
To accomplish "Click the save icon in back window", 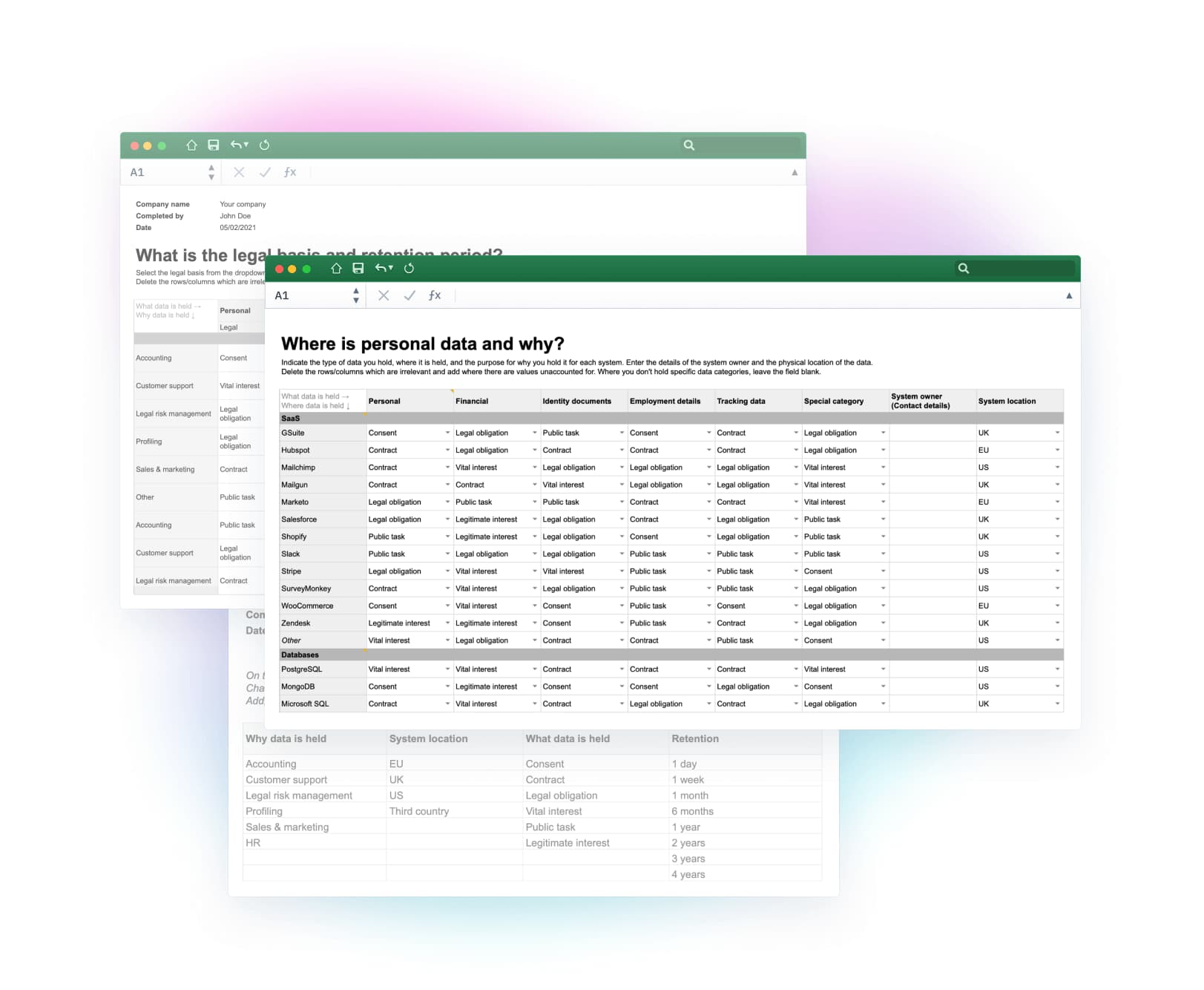I will (x=213, y=145).
